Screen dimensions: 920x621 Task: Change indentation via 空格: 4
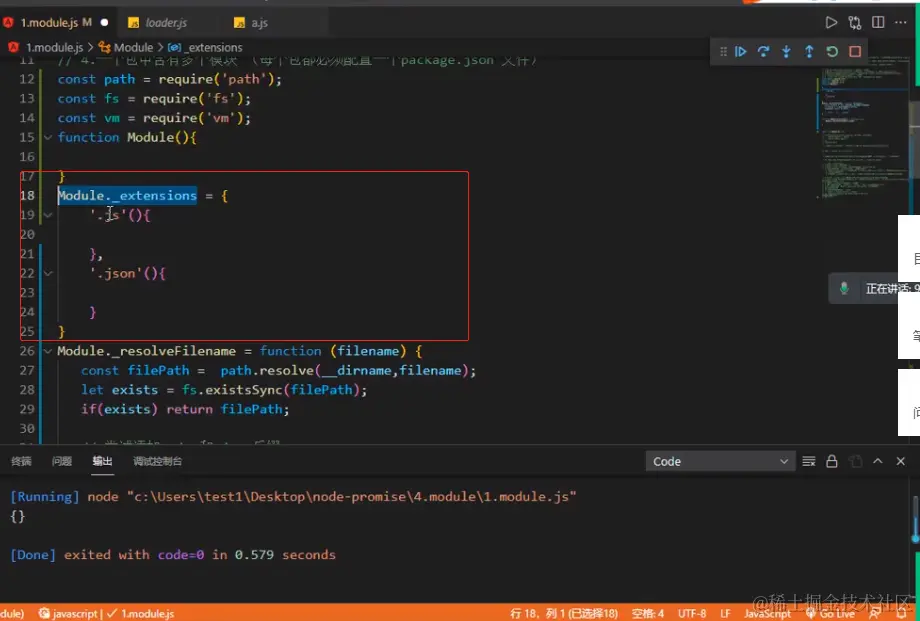[648, 613]
